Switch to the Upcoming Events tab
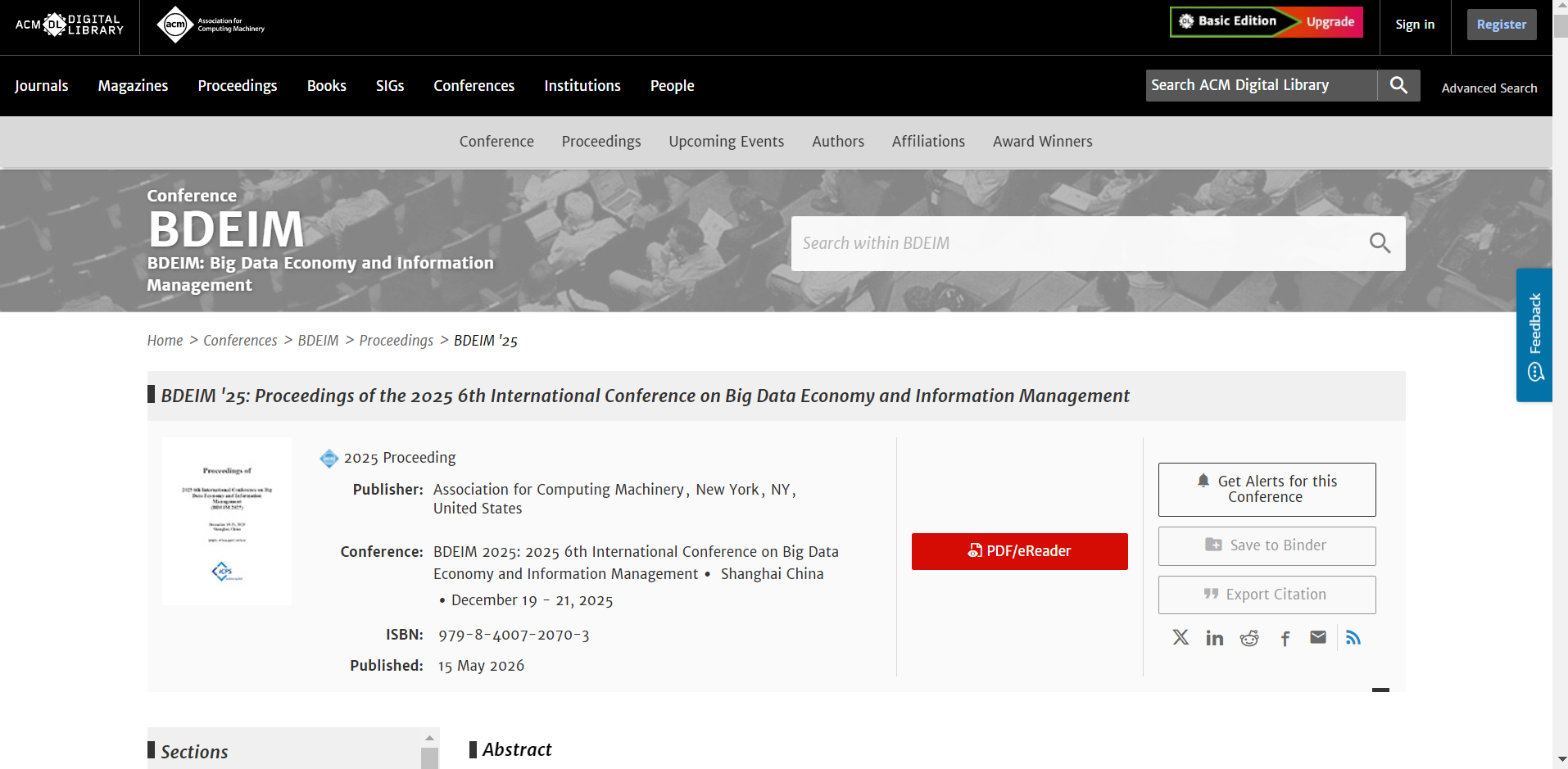 727,142
